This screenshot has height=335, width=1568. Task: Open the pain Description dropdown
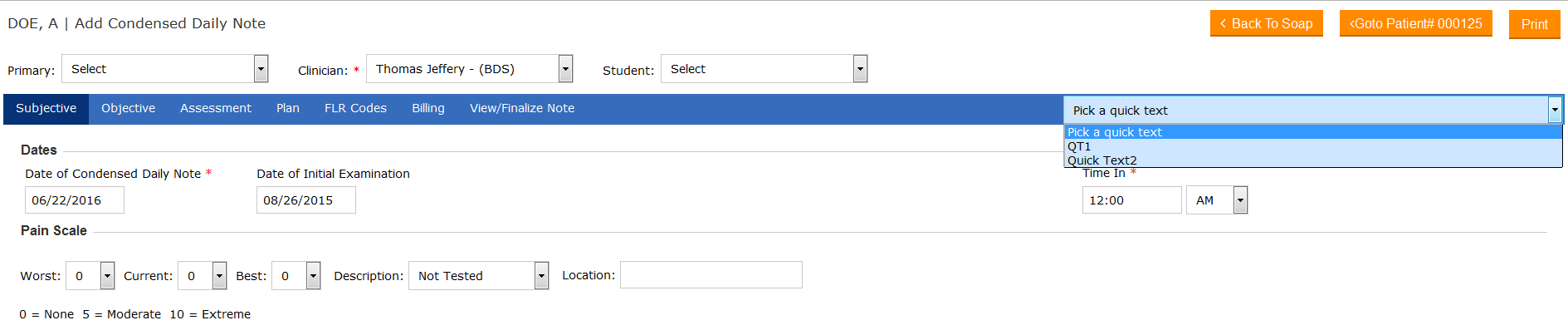(478, 276)
